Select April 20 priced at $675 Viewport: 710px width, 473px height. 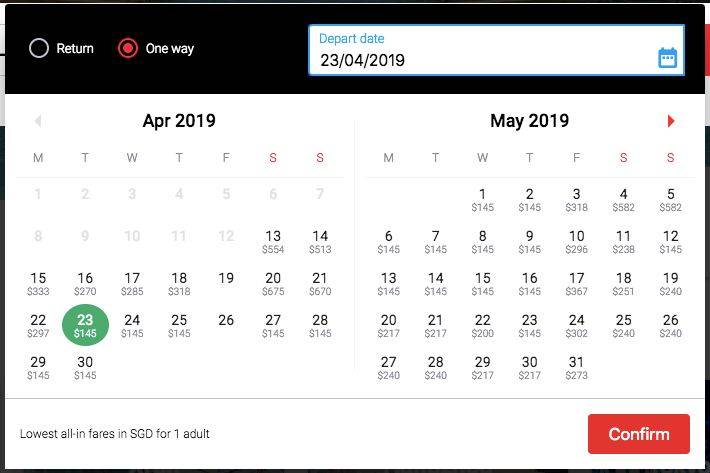point(273,284)
